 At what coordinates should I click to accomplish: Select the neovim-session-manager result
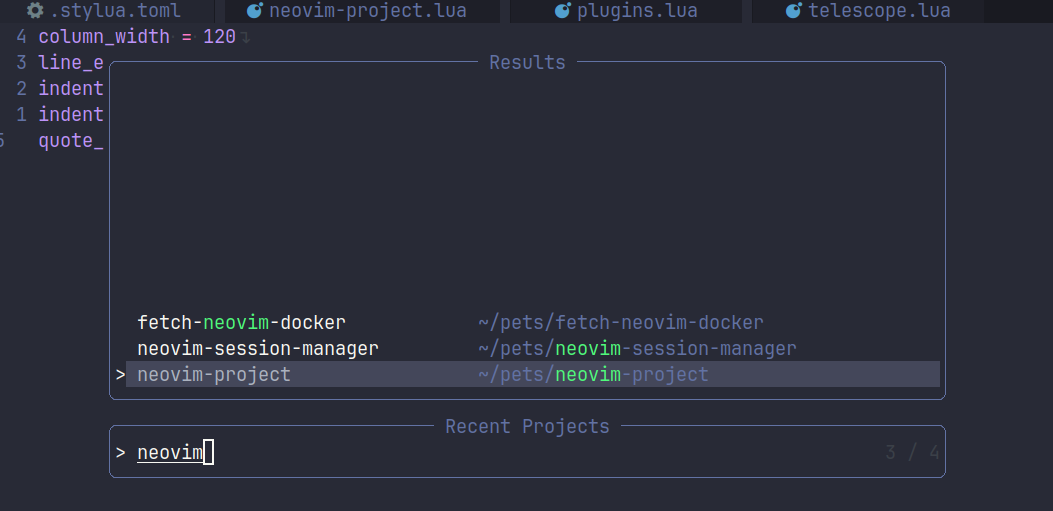click(x=533, y=349)
